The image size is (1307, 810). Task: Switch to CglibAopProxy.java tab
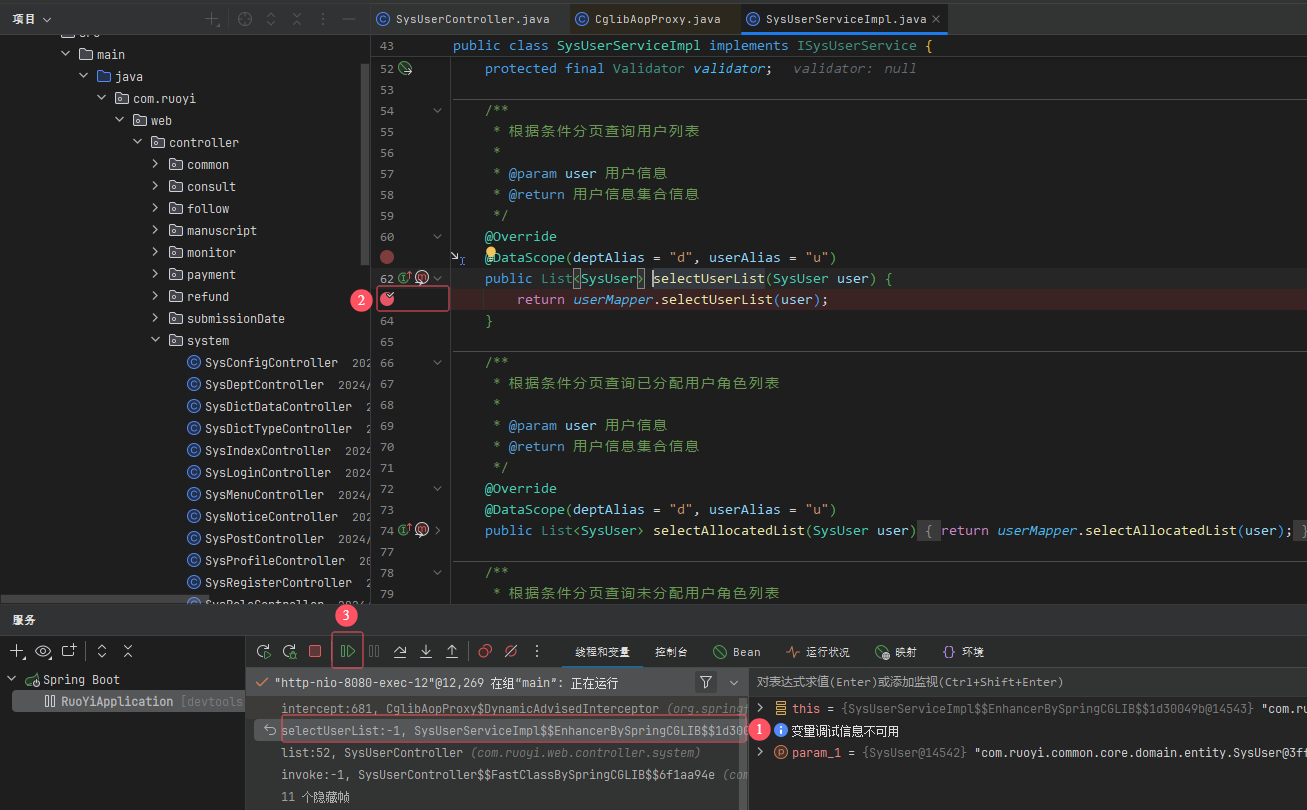(x=647, y=19)
